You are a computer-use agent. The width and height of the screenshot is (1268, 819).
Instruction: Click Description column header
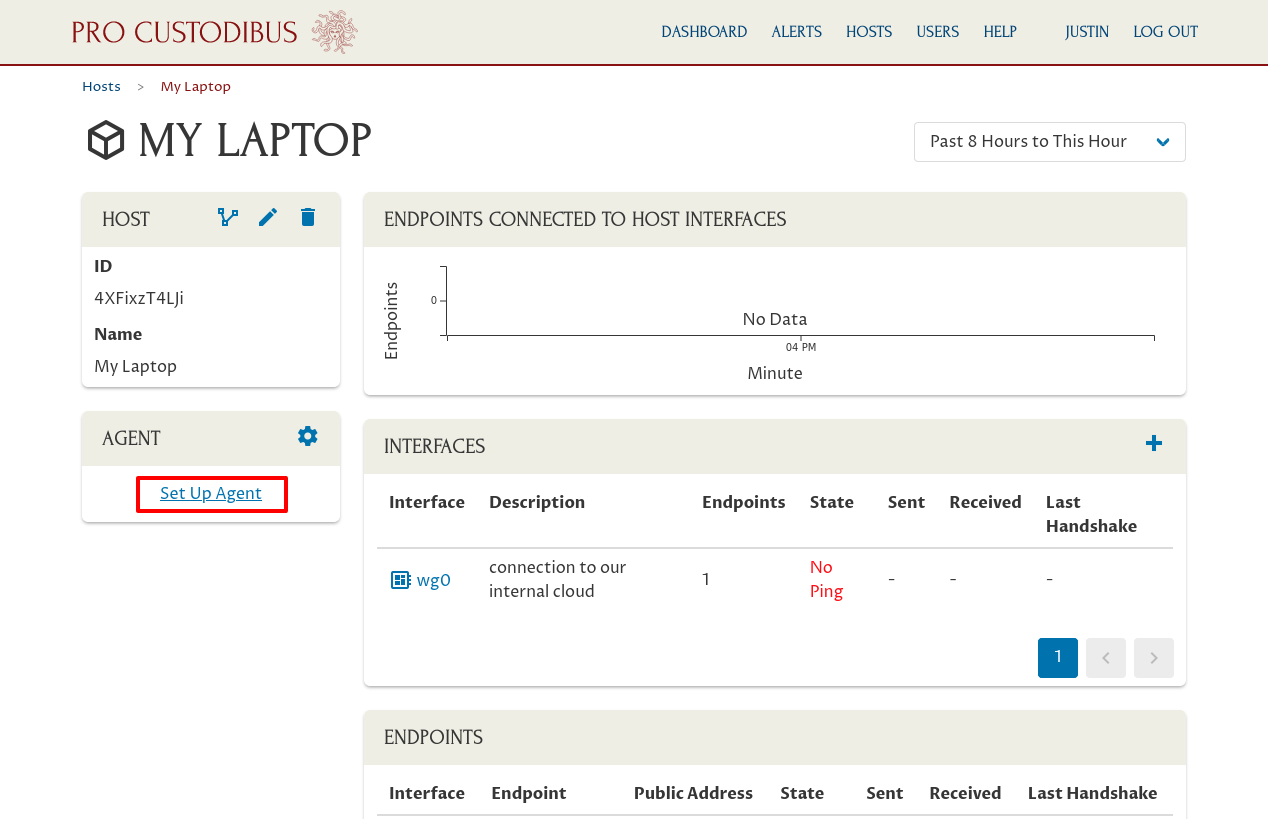(x=537, y=502)
